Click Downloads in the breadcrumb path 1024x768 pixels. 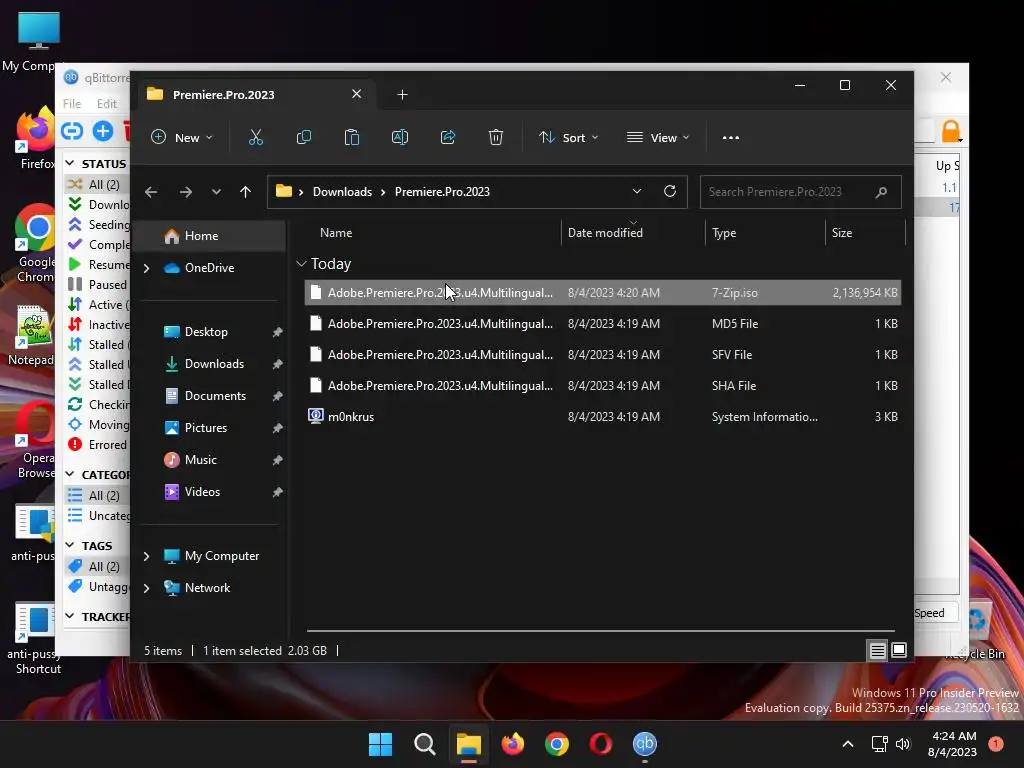point(342,192)
